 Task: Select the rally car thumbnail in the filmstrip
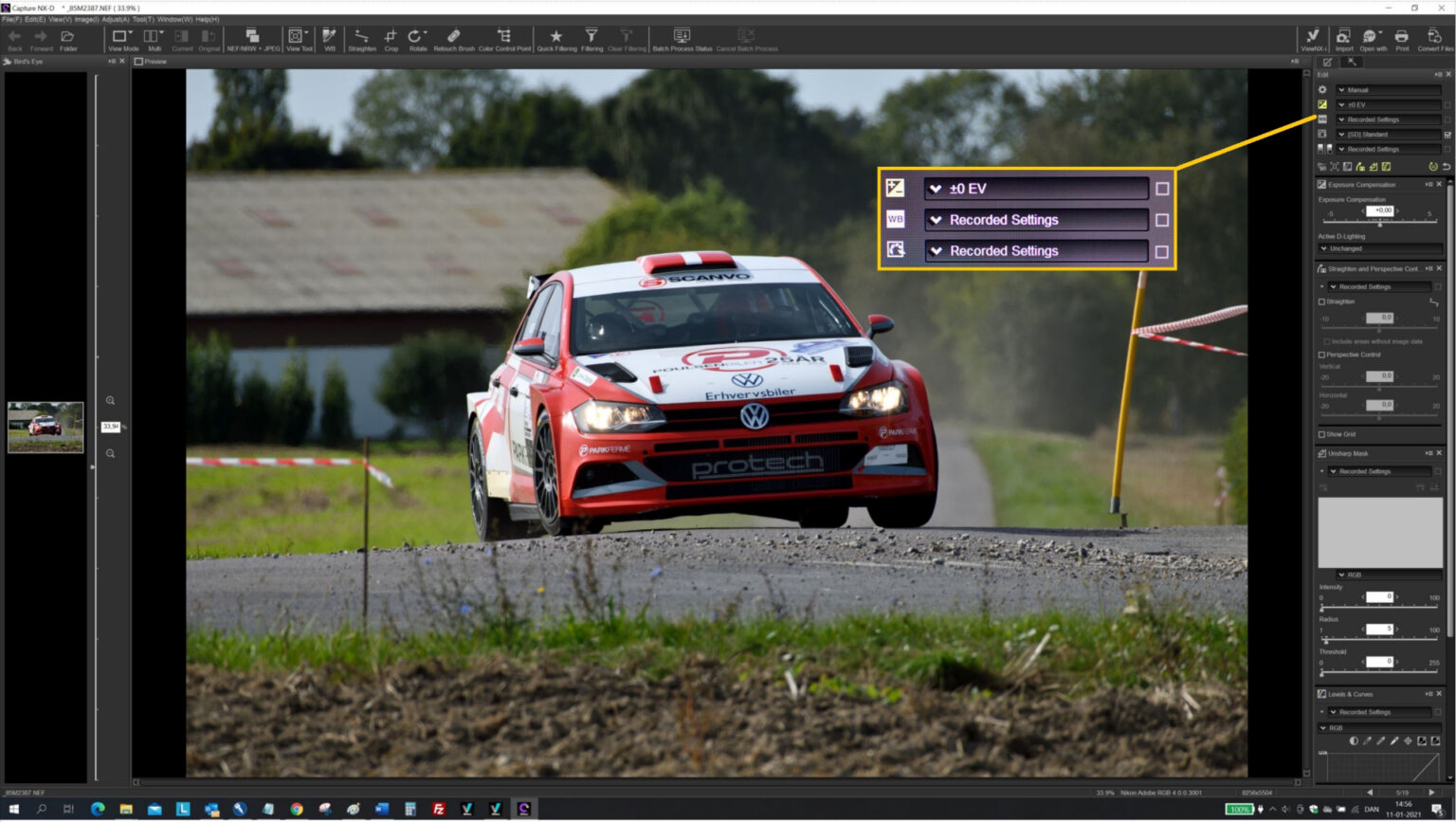[45, 427]
